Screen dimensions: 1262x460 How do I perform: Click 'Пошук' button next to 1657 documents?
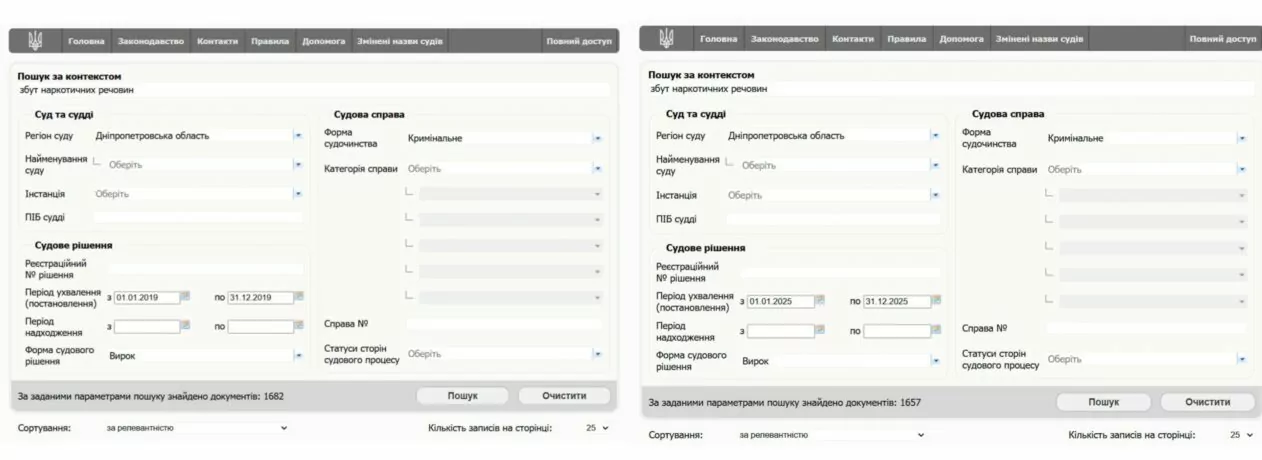point(1104,402)
